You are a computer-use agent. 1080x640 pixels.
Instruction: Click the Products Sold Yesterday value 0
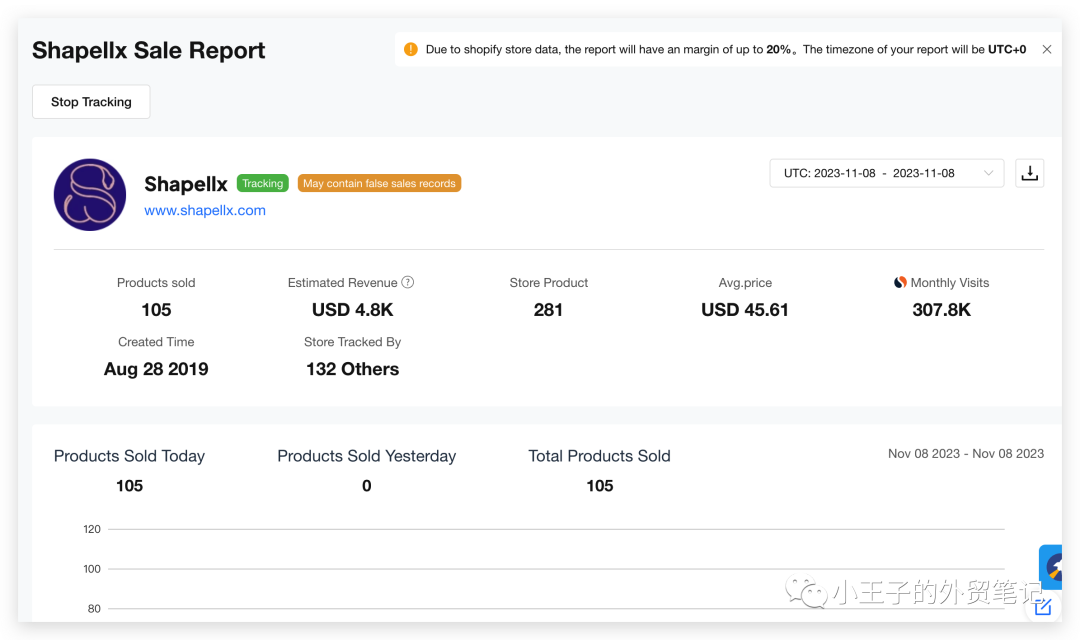pyautogui.click(x=366, y=486)
